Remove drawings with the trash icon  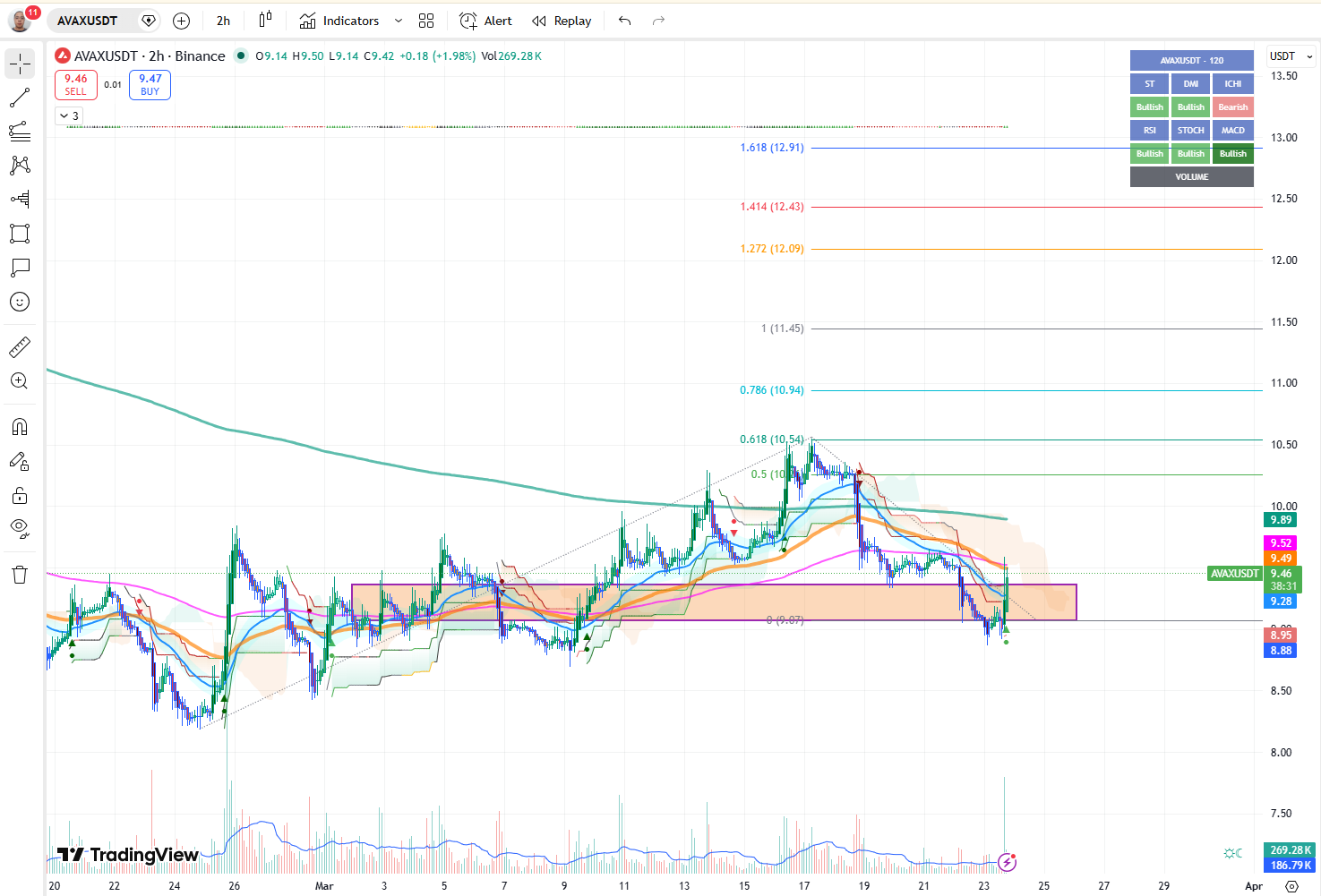pos(20,575)
